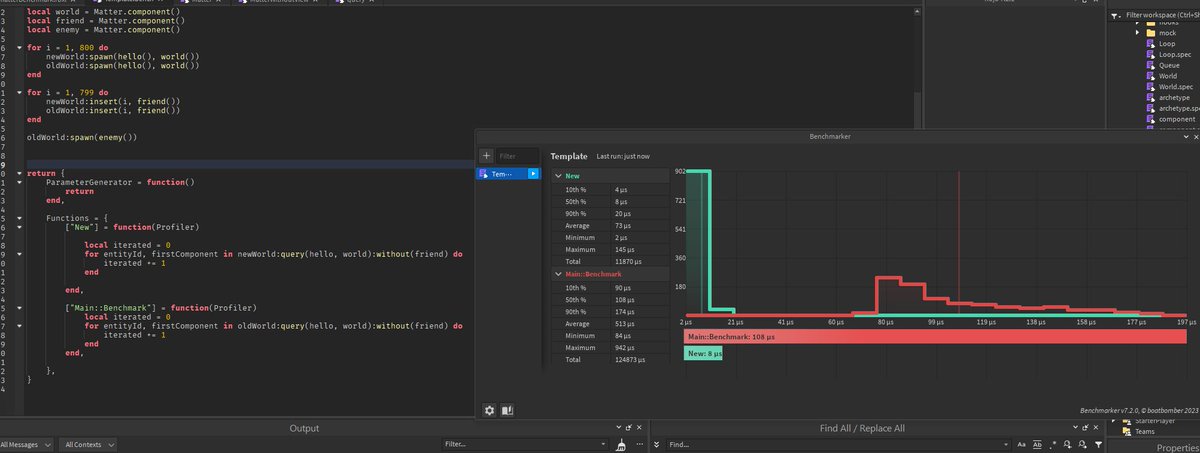
Task: Click the explorer filter funnel icon
Action: pyautogui.click(x=1116, y=15)
